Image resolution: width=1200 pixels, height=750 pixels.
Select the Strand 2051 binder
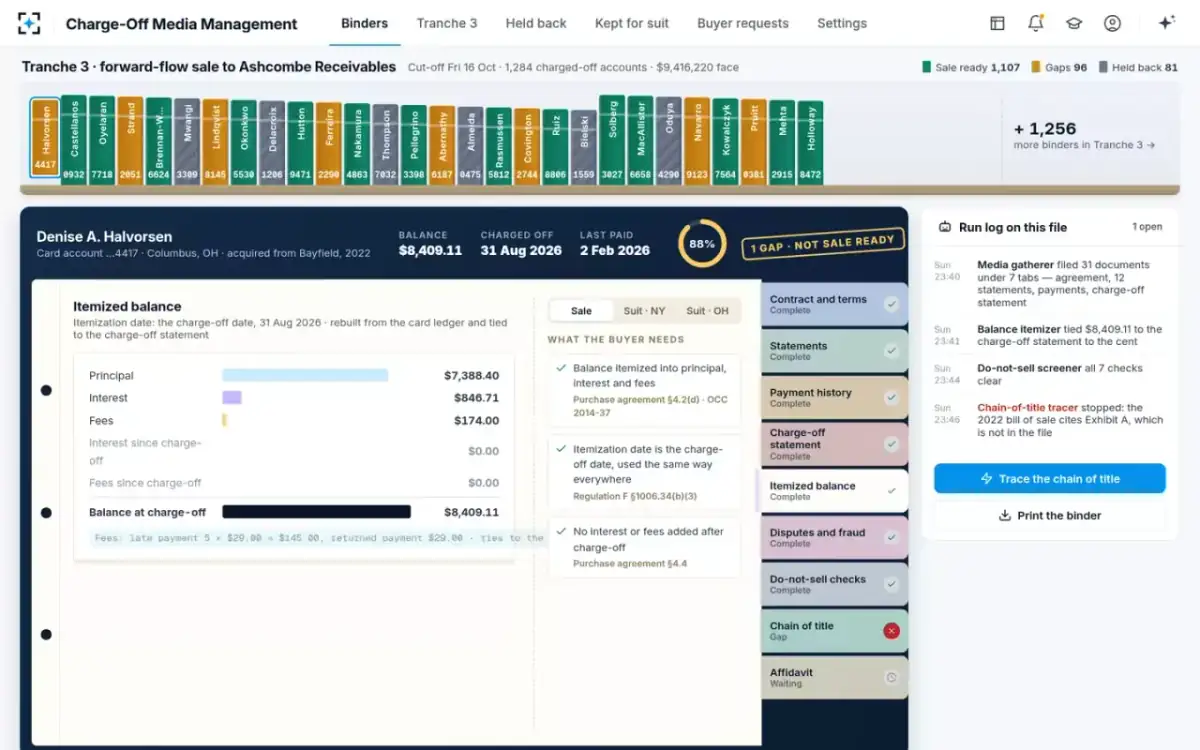click(x=130, y=139)
